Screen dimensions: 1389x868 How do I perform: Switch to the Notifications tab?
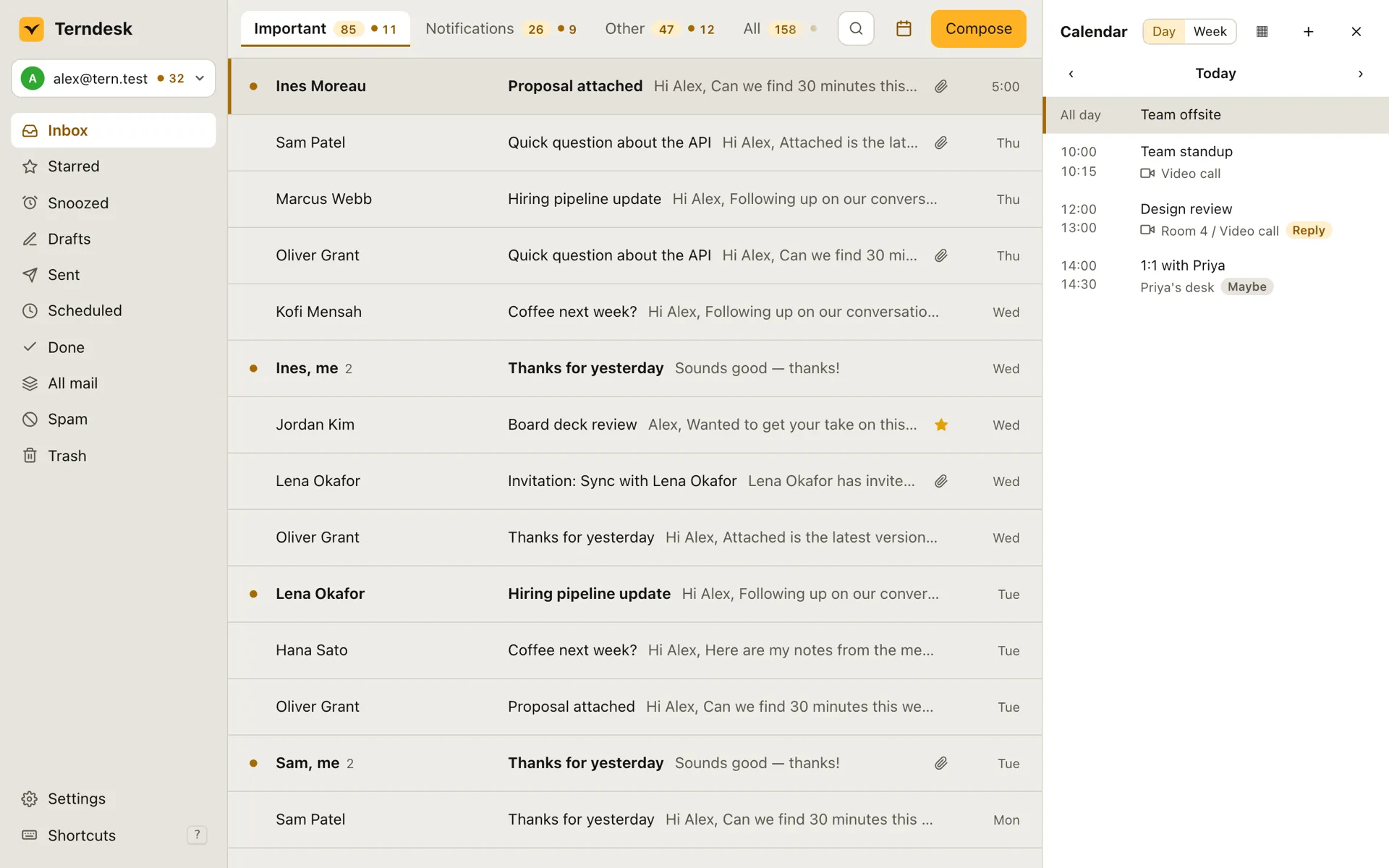(501, 29)
